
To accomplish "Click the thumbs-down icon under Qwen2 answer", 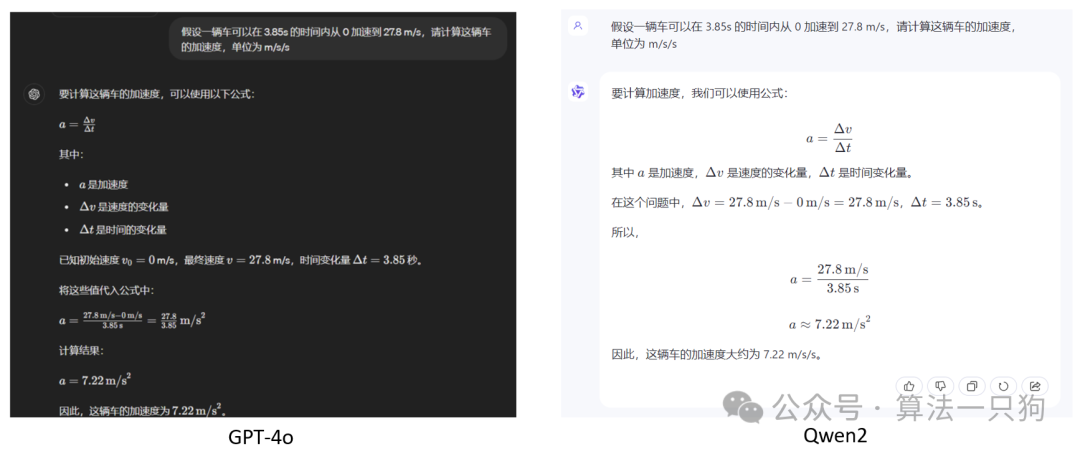I will coord(940,386).
